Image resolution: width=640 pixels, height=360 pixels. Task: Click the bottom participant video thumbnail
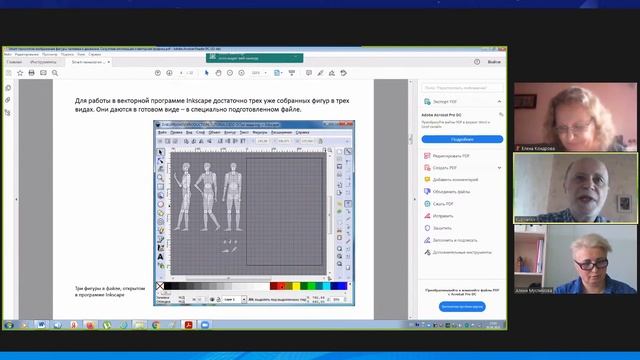point(575,259)
